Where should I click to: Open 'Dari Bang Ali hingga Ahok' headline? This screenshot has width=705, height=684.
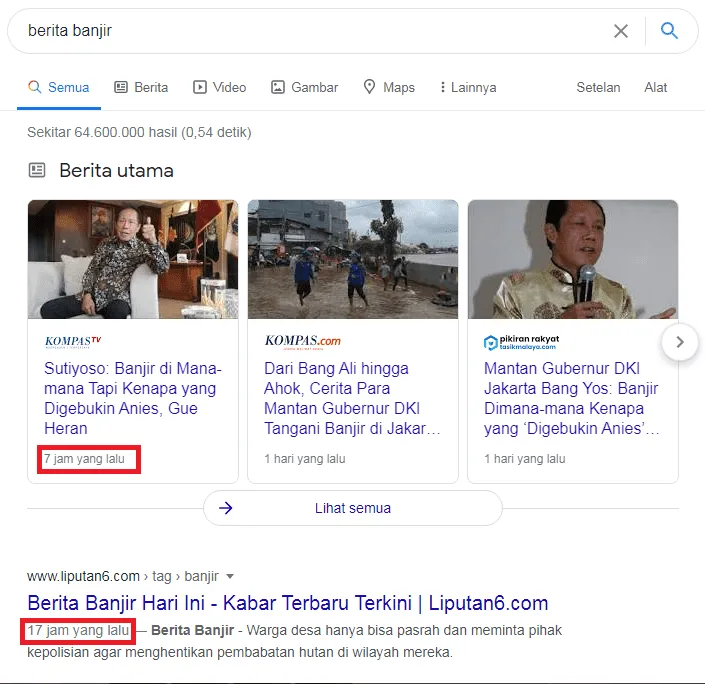(352, 398)
